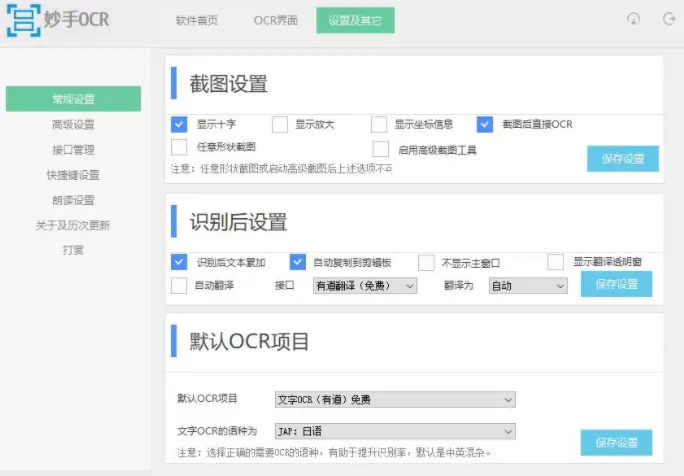Enable the 自动翻译 checkbox
This screenshot has width=684, height=476.
pos(179,286)
